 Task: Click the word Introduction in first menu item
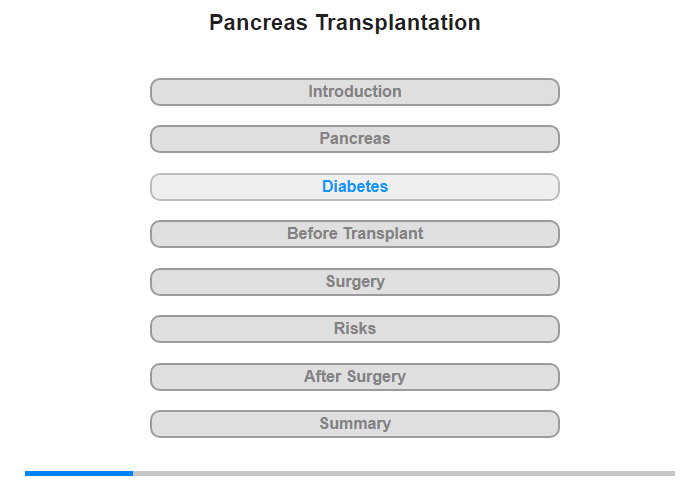(x=355, y=92)
